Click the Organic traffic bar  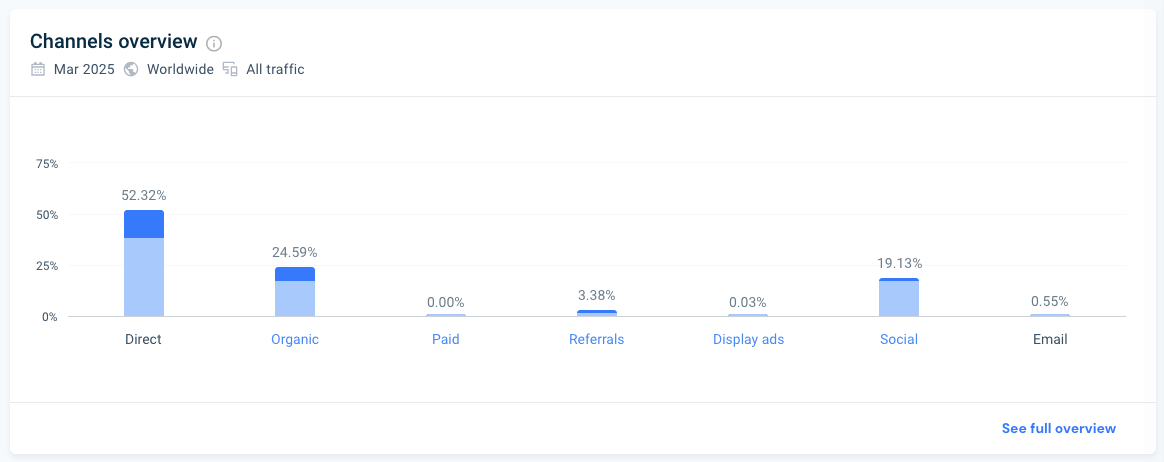tap(295, 292)
